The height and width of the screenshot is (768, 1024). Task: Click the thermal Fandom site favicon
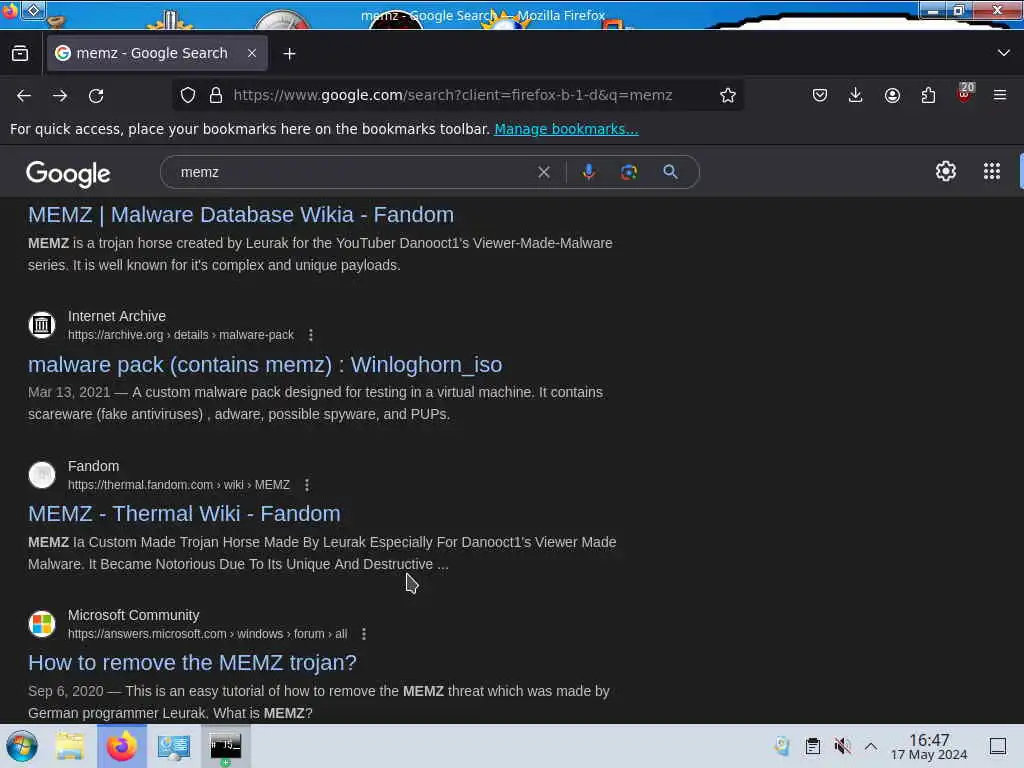coord(42,475)
